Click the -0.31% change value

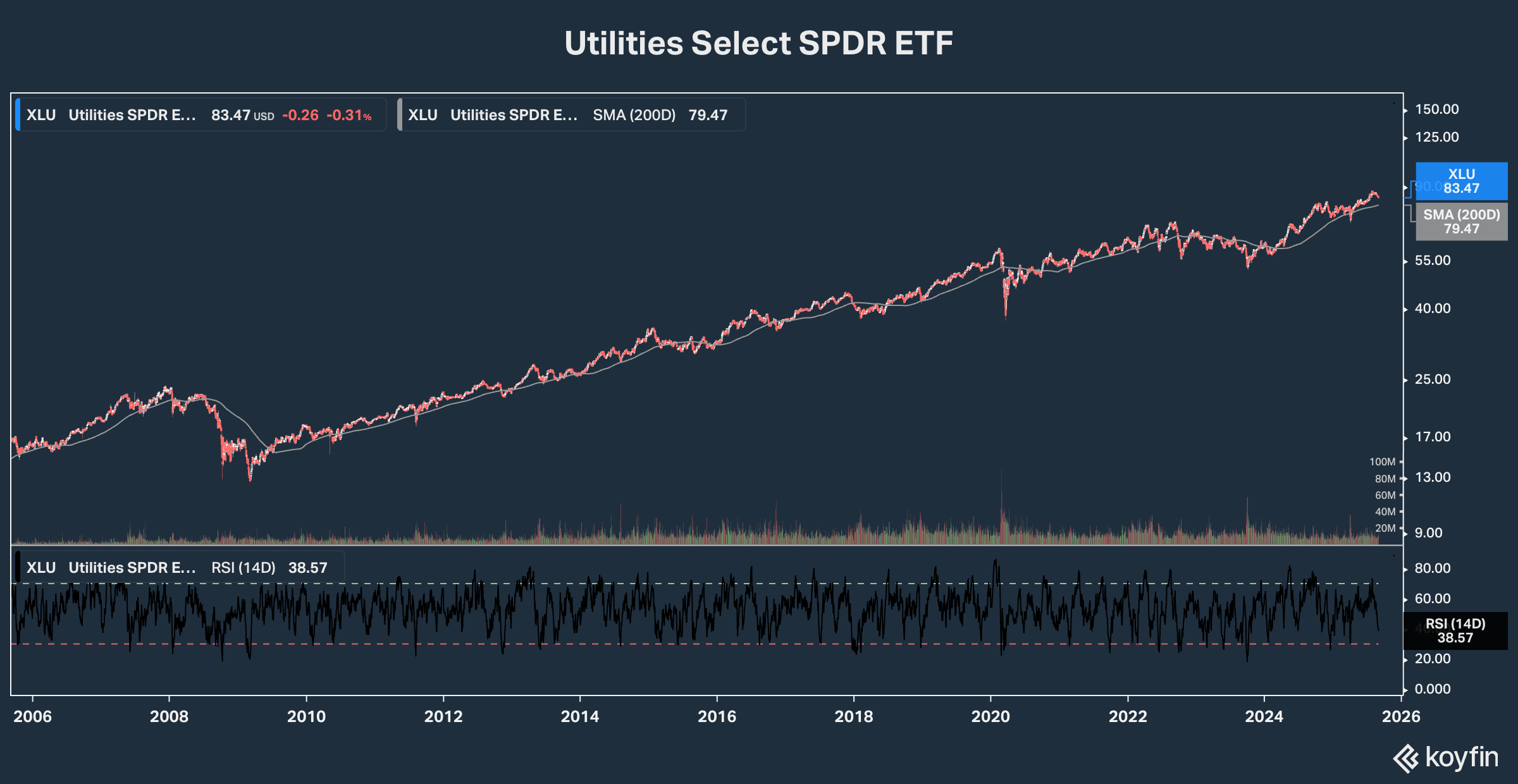tap(349, 115)
